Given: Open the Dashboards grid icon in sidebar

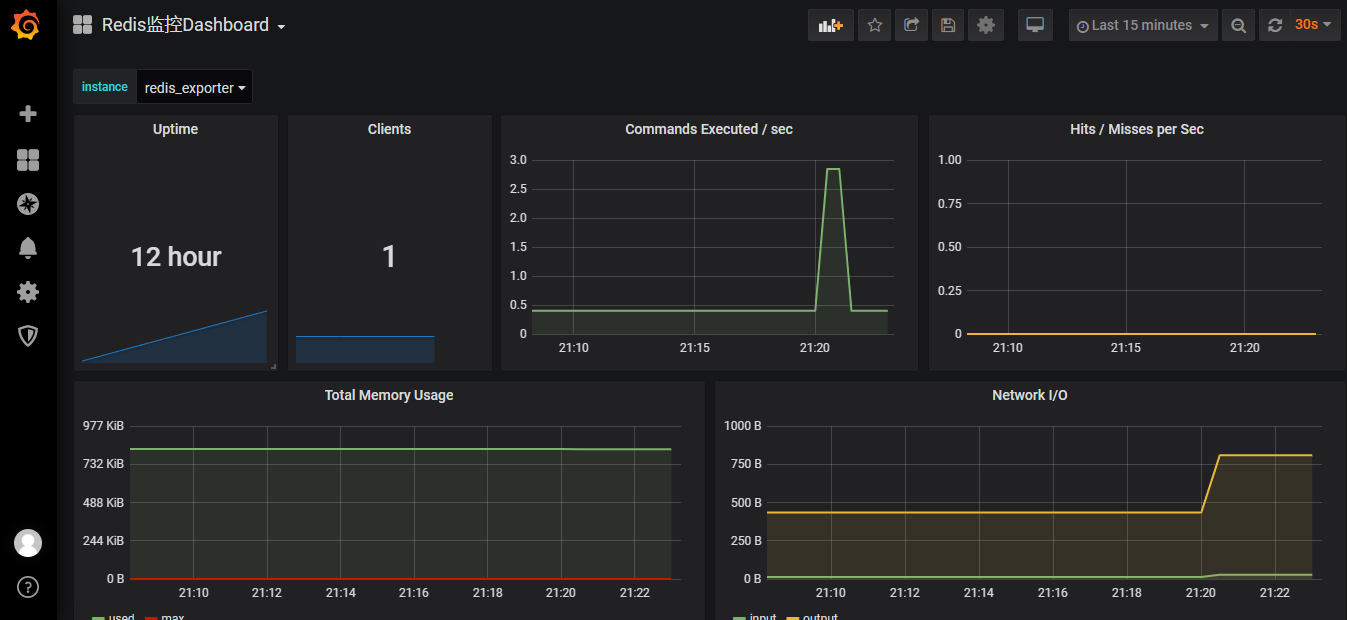Looking at the screenshot, I should pyautogui.click(x=28, y=160).
